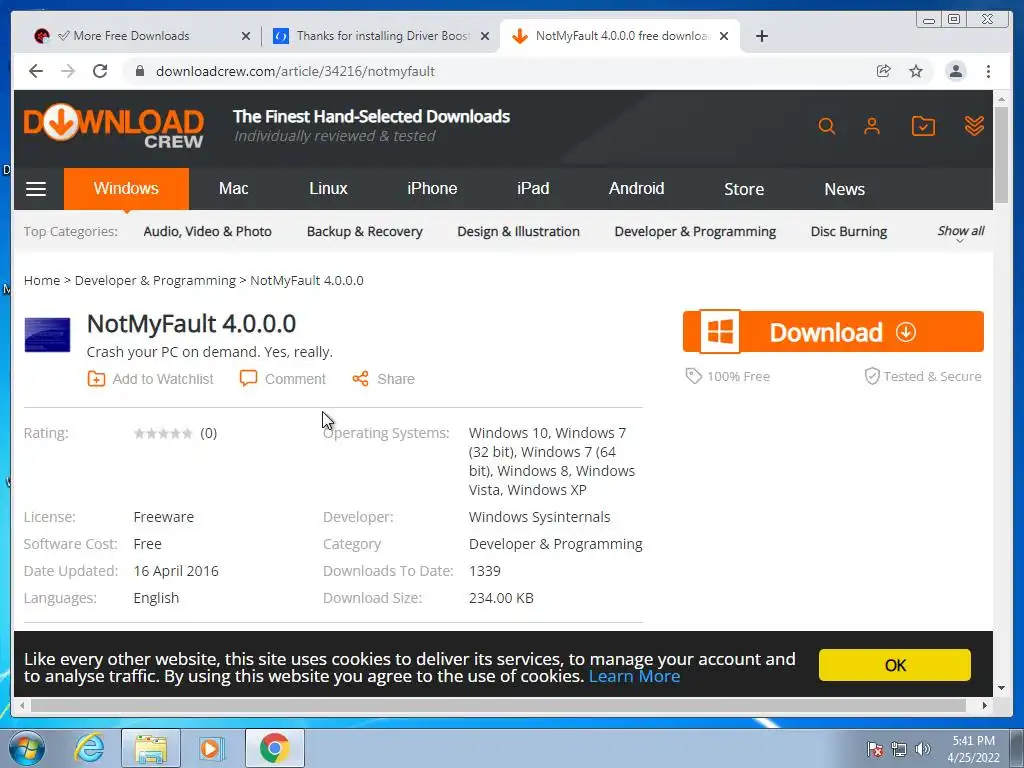Image resolution: width=1024 pixels, height=768 pixels.
Task: Open the watchlist folder icon in header
Action: point(923,125)
